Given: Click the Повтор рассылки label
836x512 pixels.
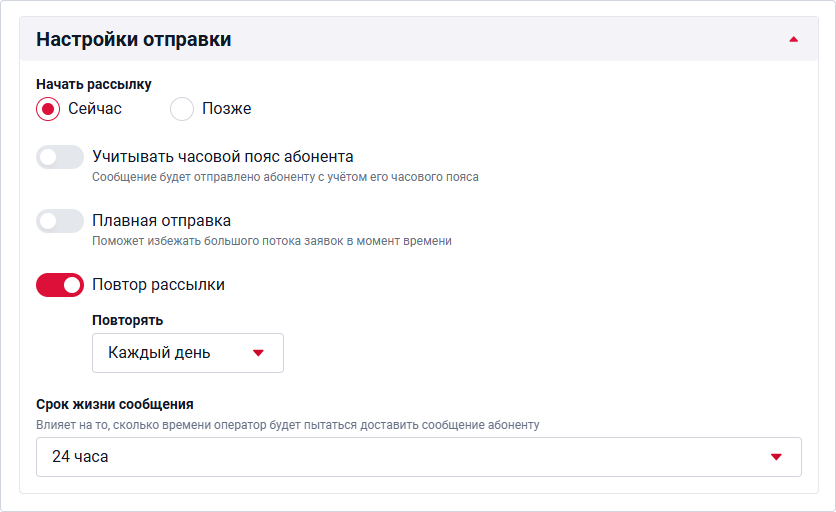Looking at the screenshot, I should (x=158, y=285).
